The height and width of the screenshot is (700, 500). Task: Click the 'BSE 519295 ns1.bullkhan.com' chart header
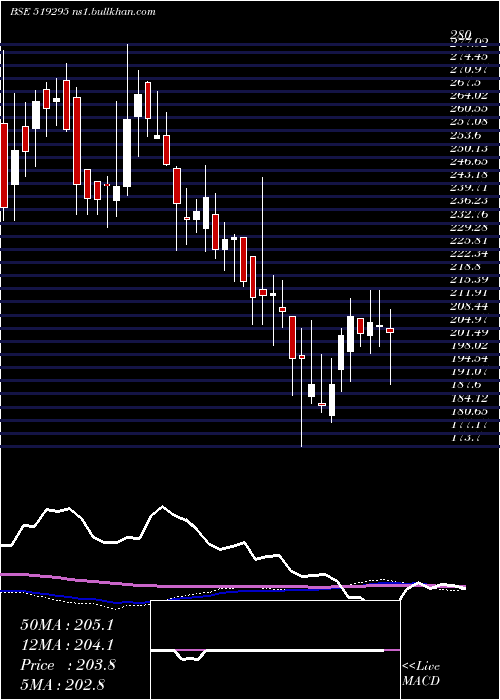click(83, 12)
